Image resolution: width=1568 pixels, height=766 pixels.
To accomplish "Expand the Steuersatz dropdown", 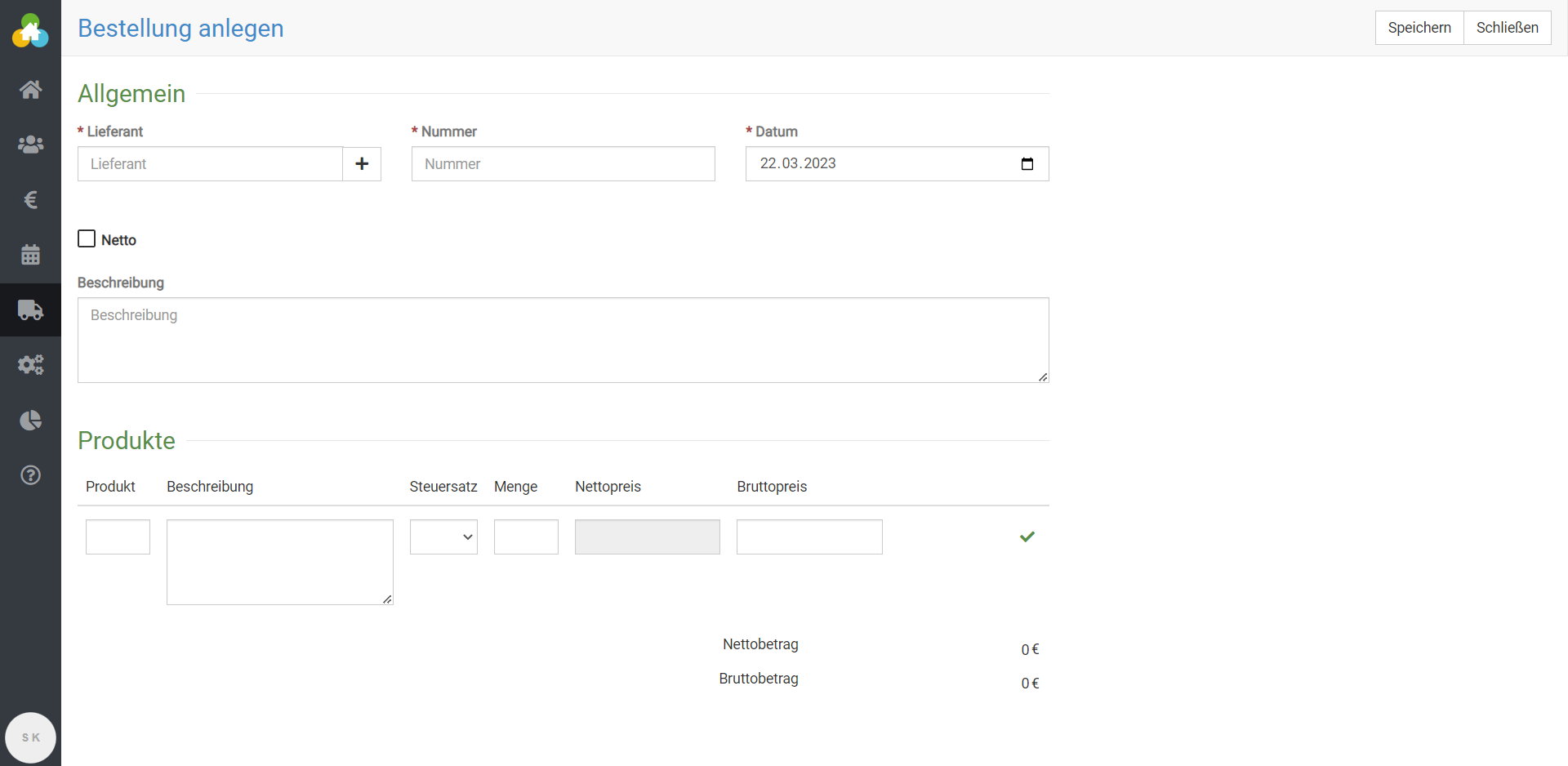I will coord(443,537).
